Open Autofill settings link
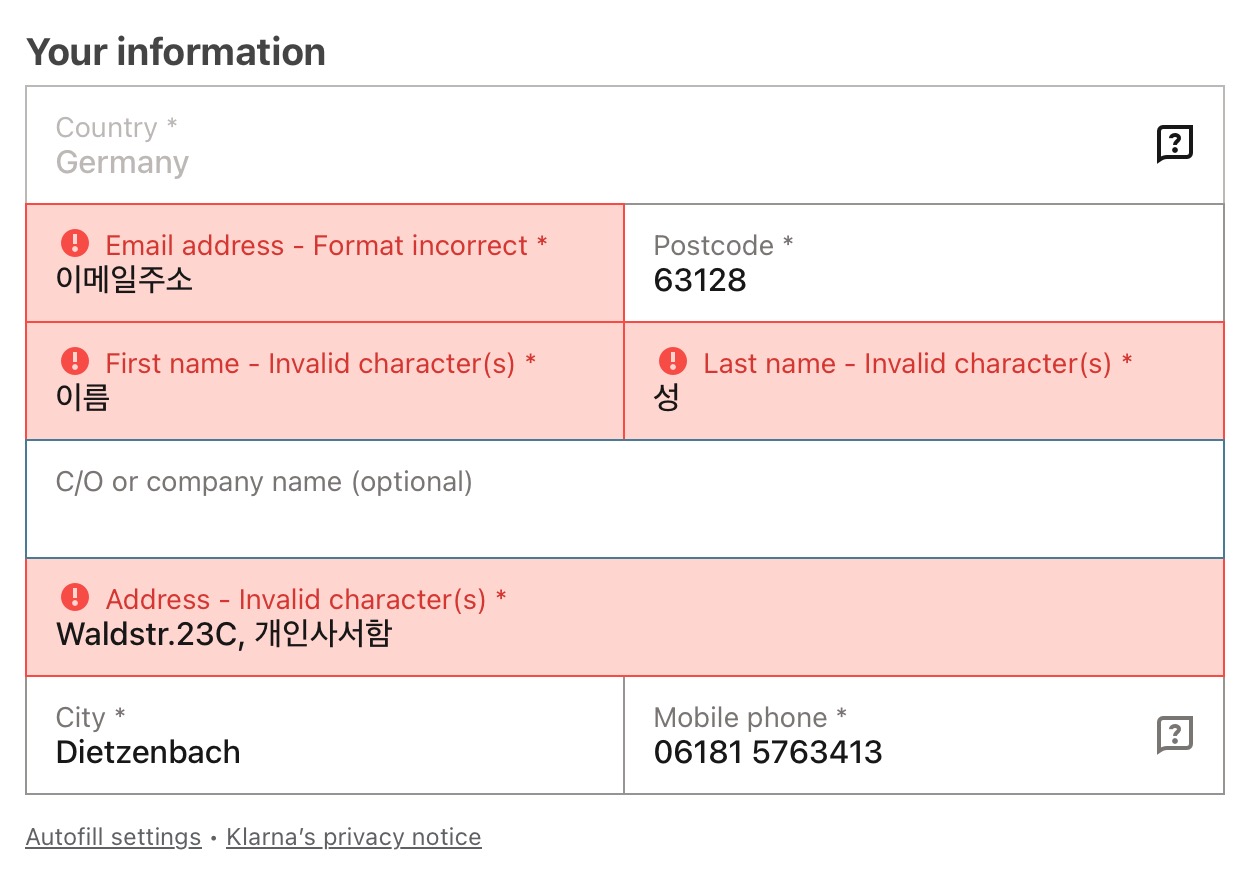 tap(113, 837)
